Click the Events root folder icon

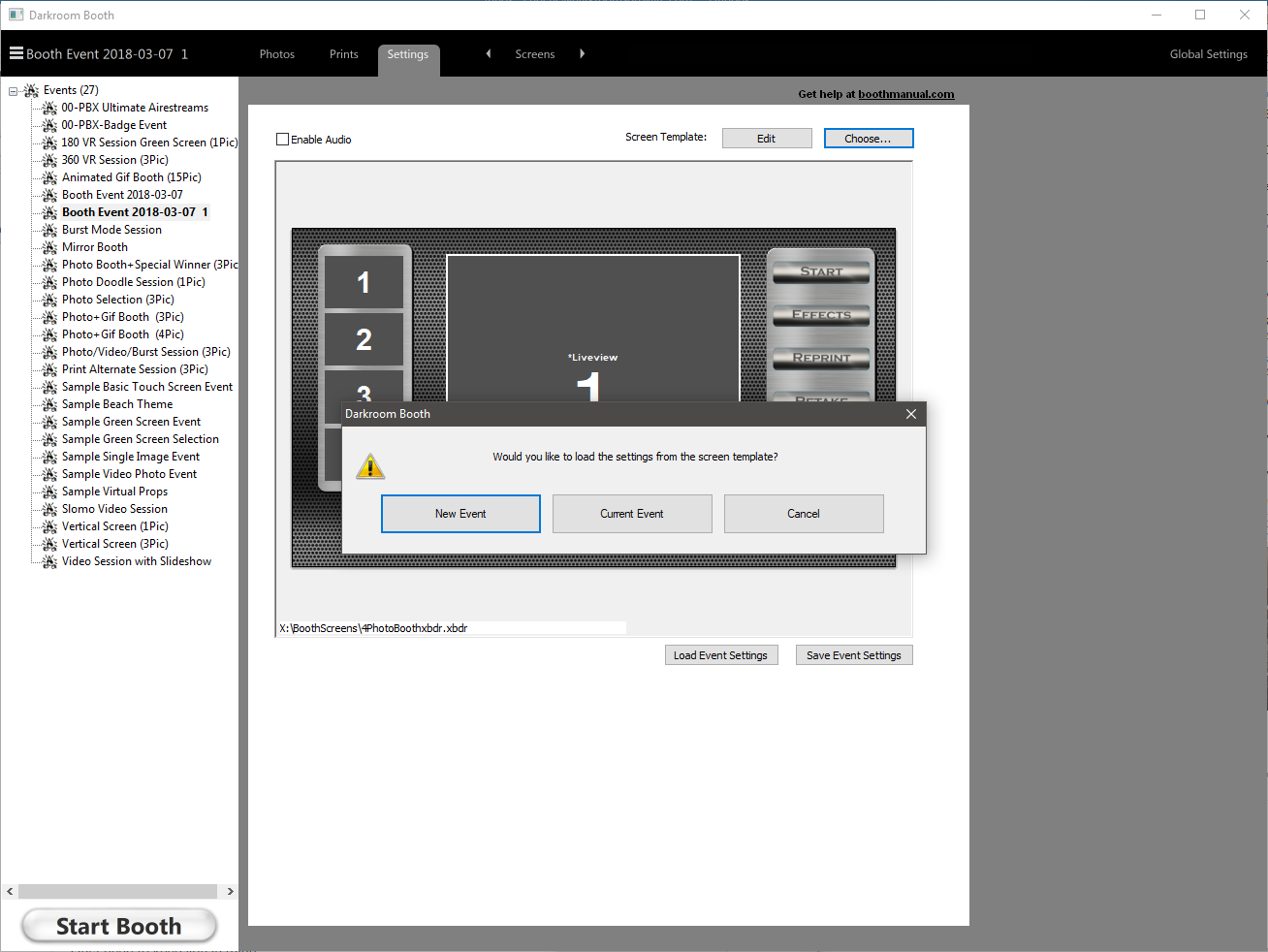[x=31, y=90]
